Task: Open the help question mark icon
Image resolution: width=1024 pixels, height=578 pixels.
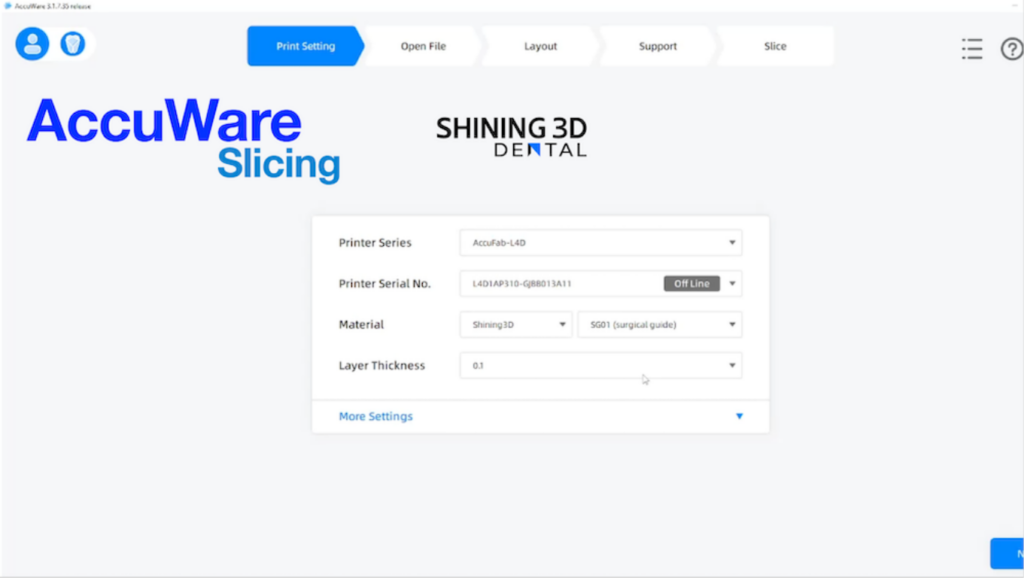Action: 1012,49
